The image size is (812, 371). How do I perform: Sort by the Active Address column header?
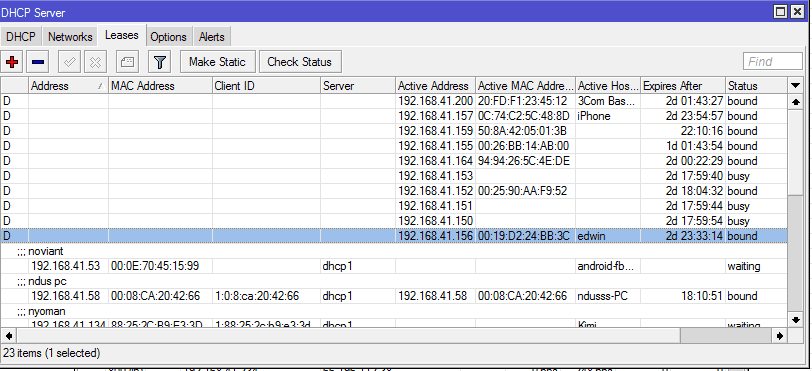pos(436,86)
